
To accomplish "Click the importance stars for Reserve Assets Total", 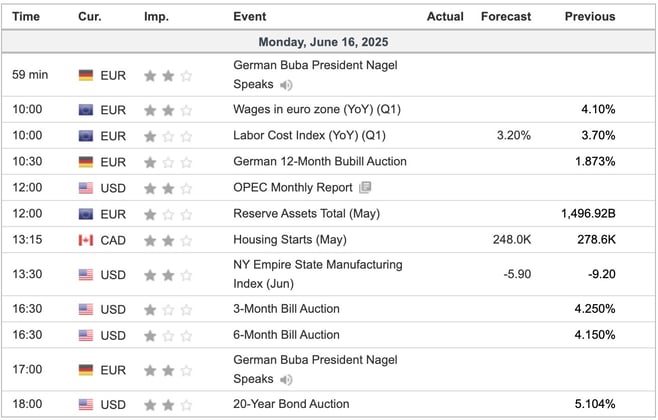I will pyautogui.click(x=168, y=214).
